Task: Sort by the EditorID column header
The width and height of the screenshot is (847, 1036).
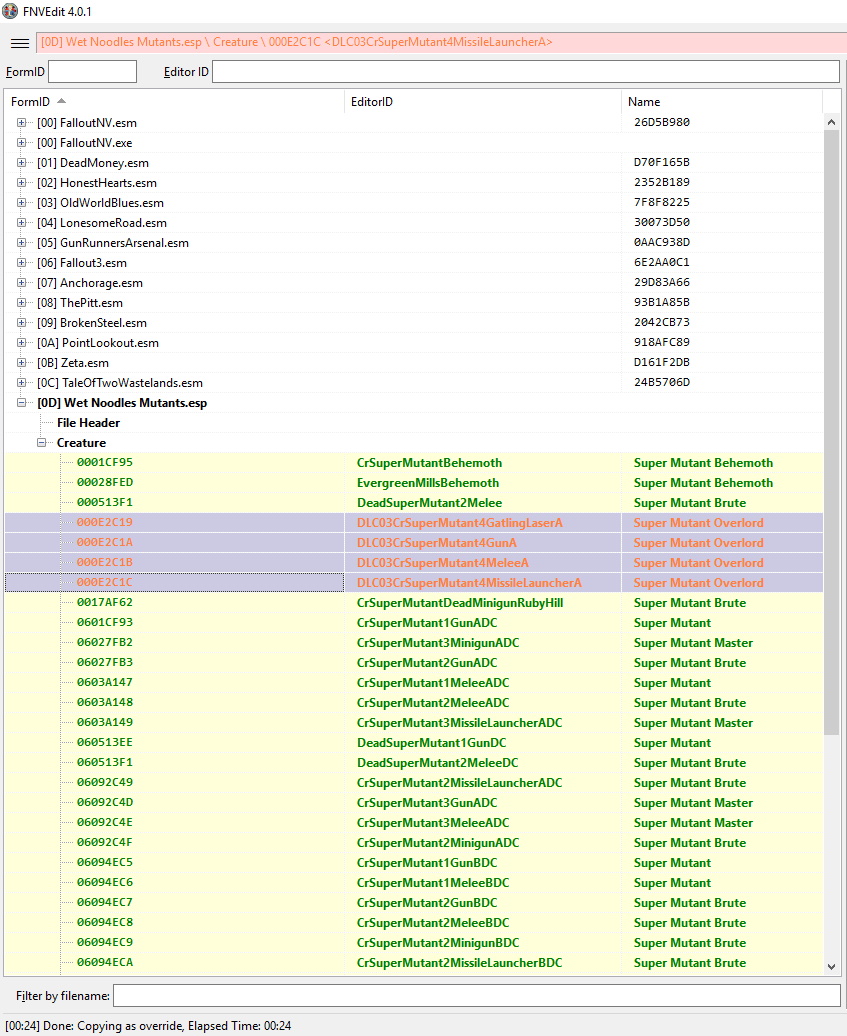Action: point(483,102)
